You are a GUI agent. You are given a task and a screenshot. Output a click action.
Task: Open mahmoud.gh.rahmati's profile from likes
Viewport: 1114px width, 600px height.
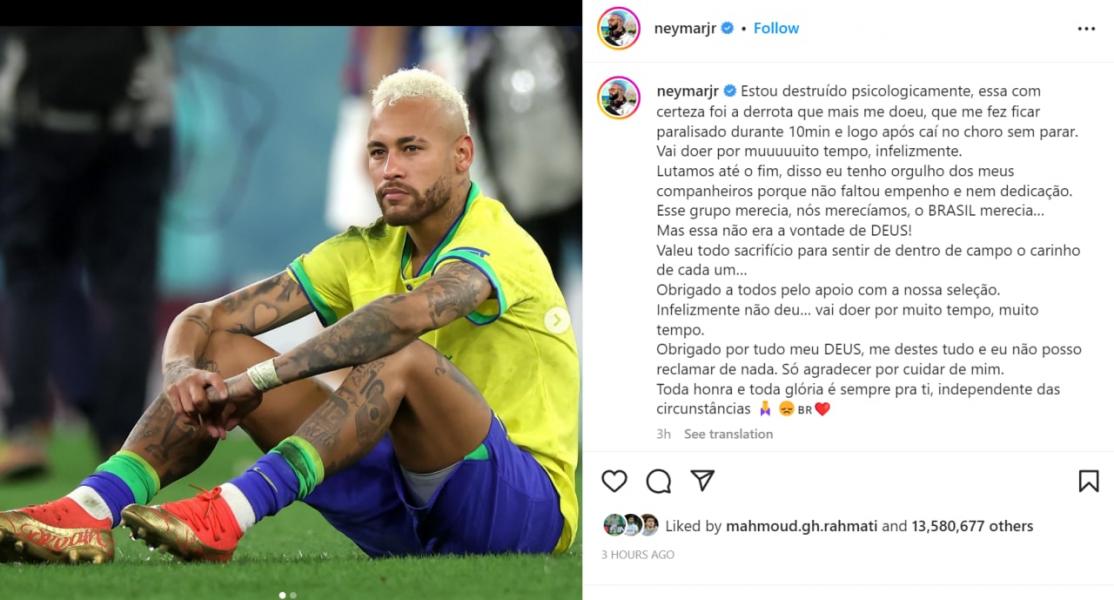click(801, 526)
